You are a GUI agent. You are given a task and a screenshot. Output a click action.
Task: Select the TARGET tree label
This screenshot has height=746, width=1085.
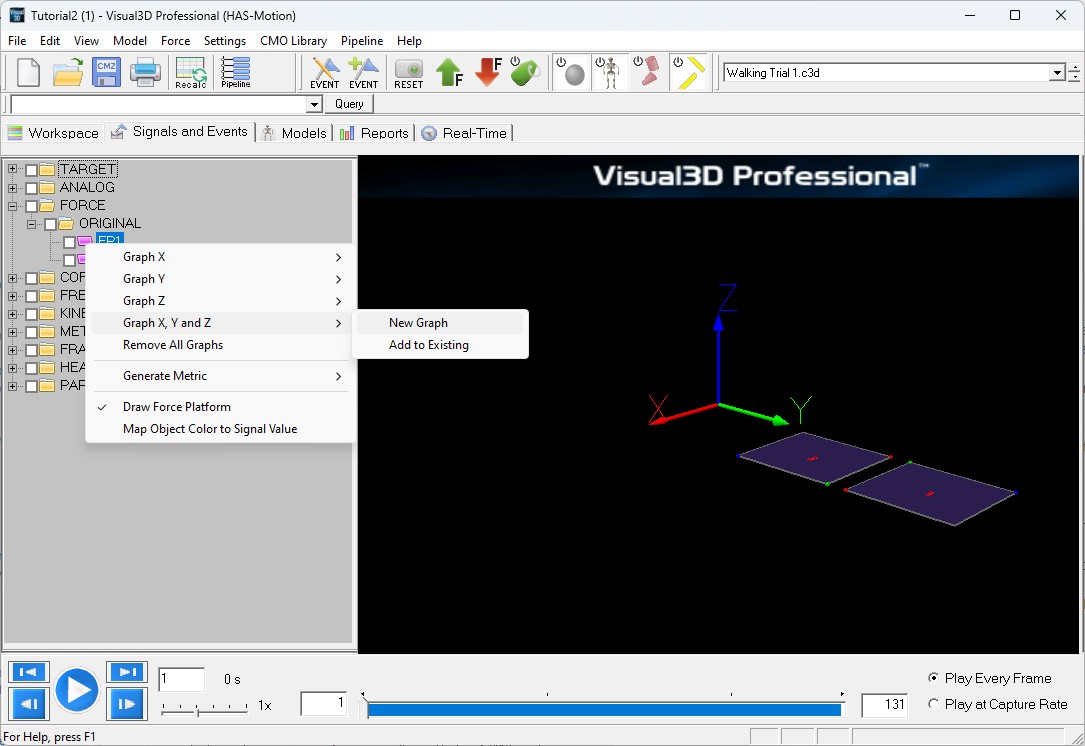click(88, 170)
